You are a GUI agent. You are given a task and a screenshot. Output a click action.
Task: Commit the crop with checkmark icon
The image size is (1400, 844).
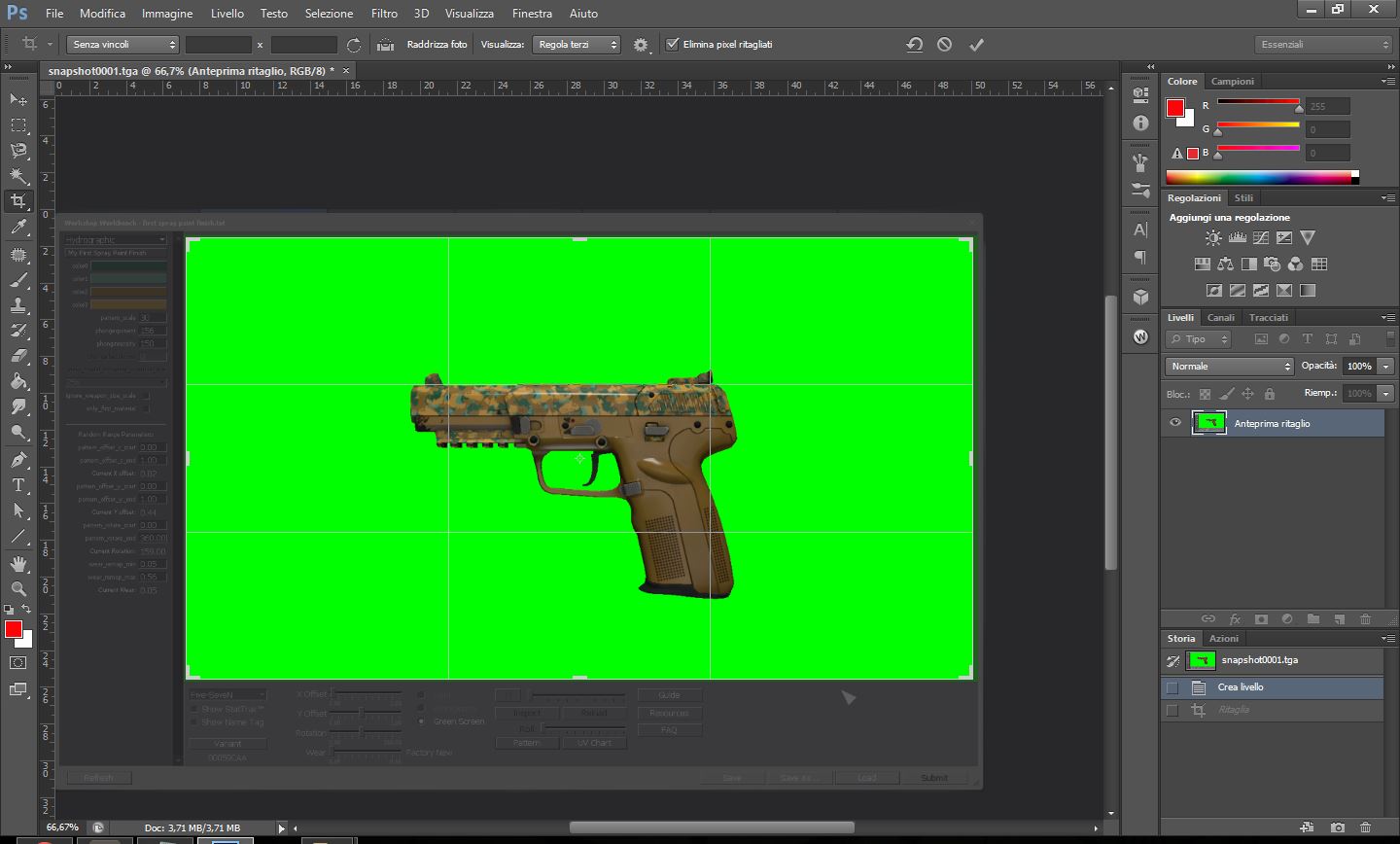[976, 45]
